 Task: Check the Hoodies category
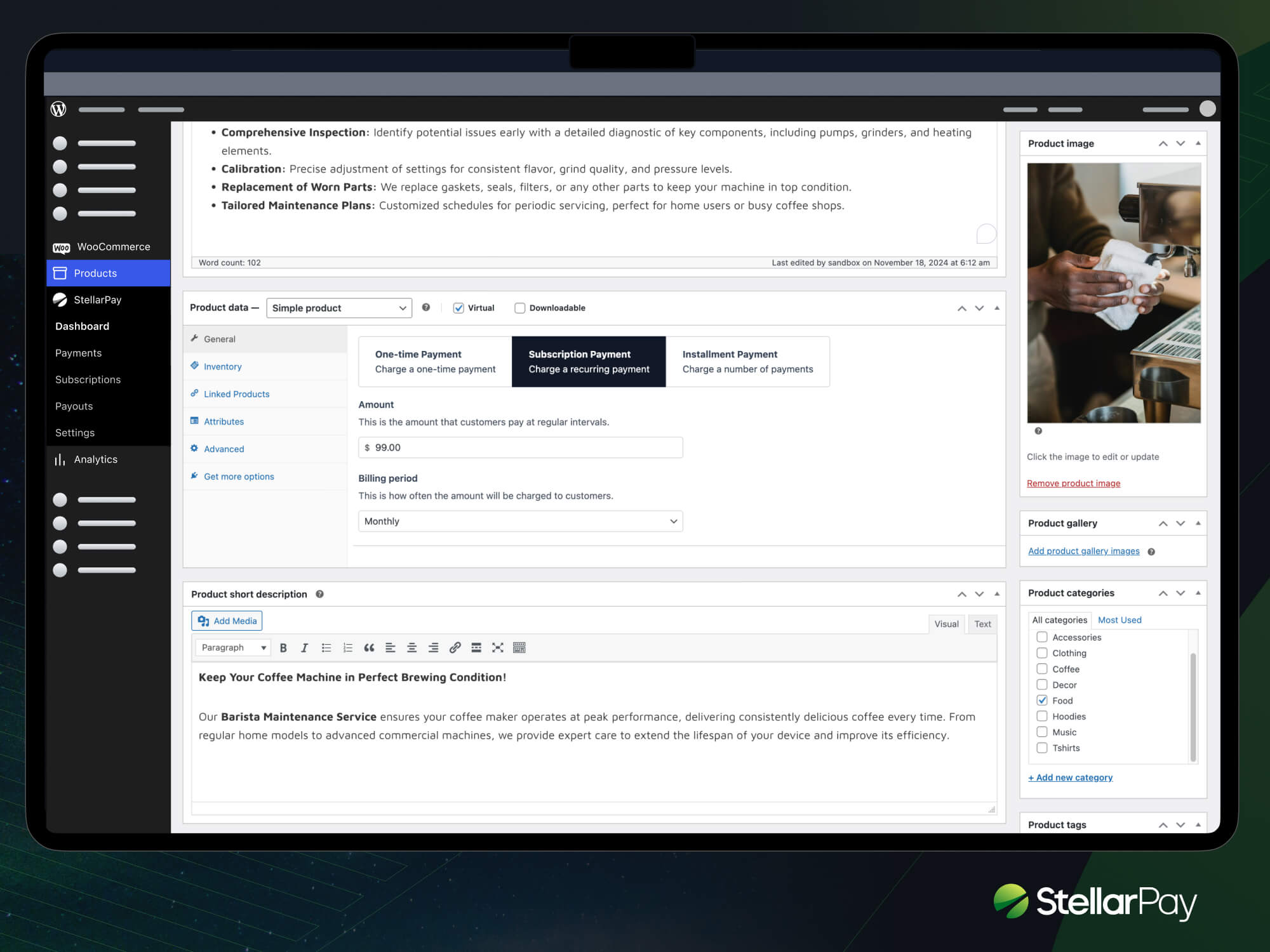point(1042,717)
